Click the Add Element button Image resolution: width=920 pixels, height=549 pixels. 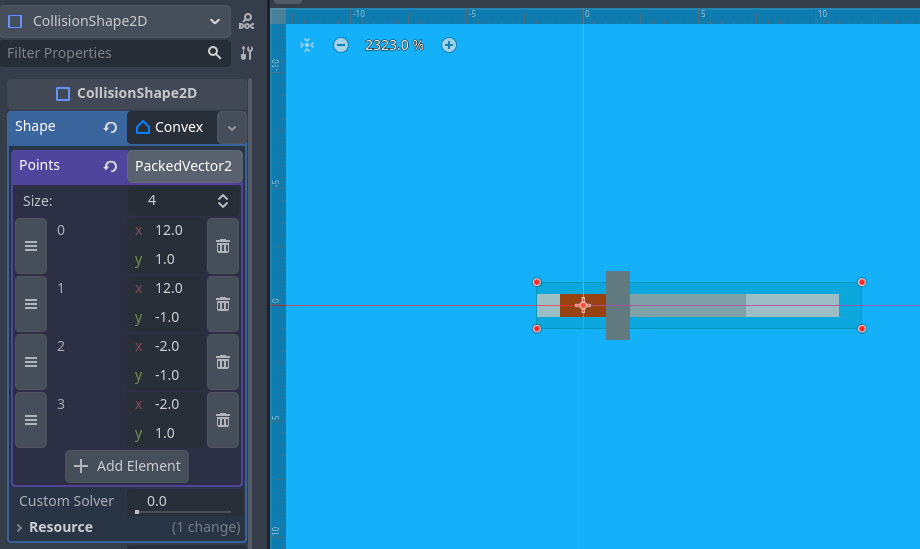click(127, 466)
